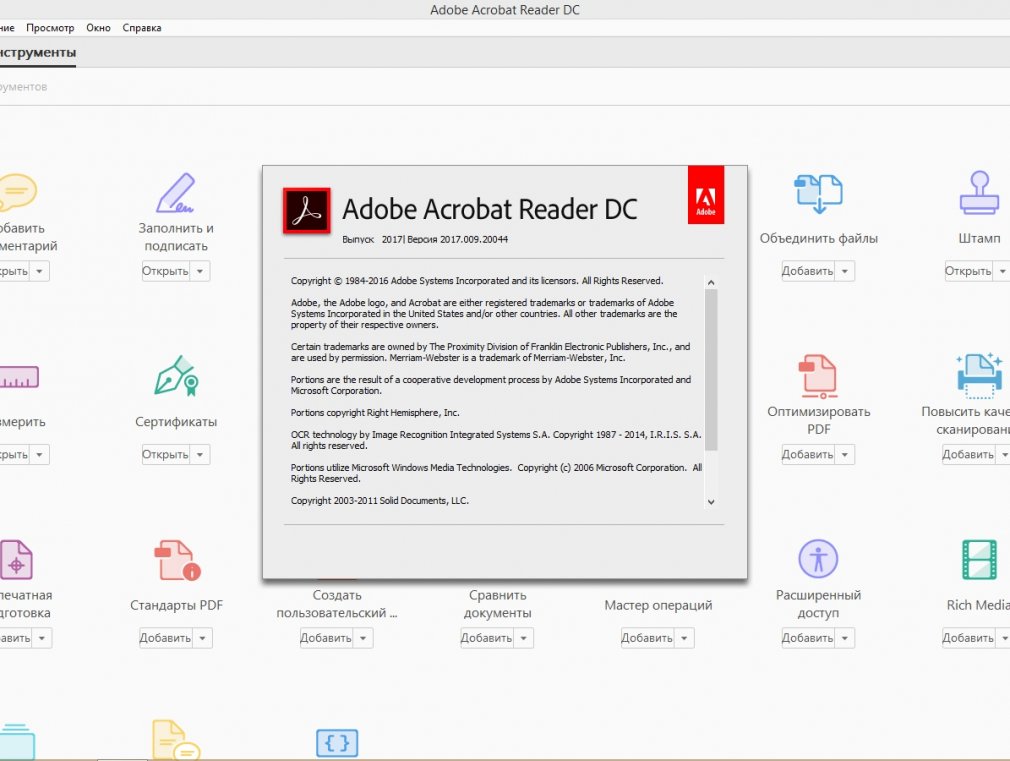Click the JavaScript curly braces icon
The height and width of the screenshot is (761, 1010).
pos(337,743)
